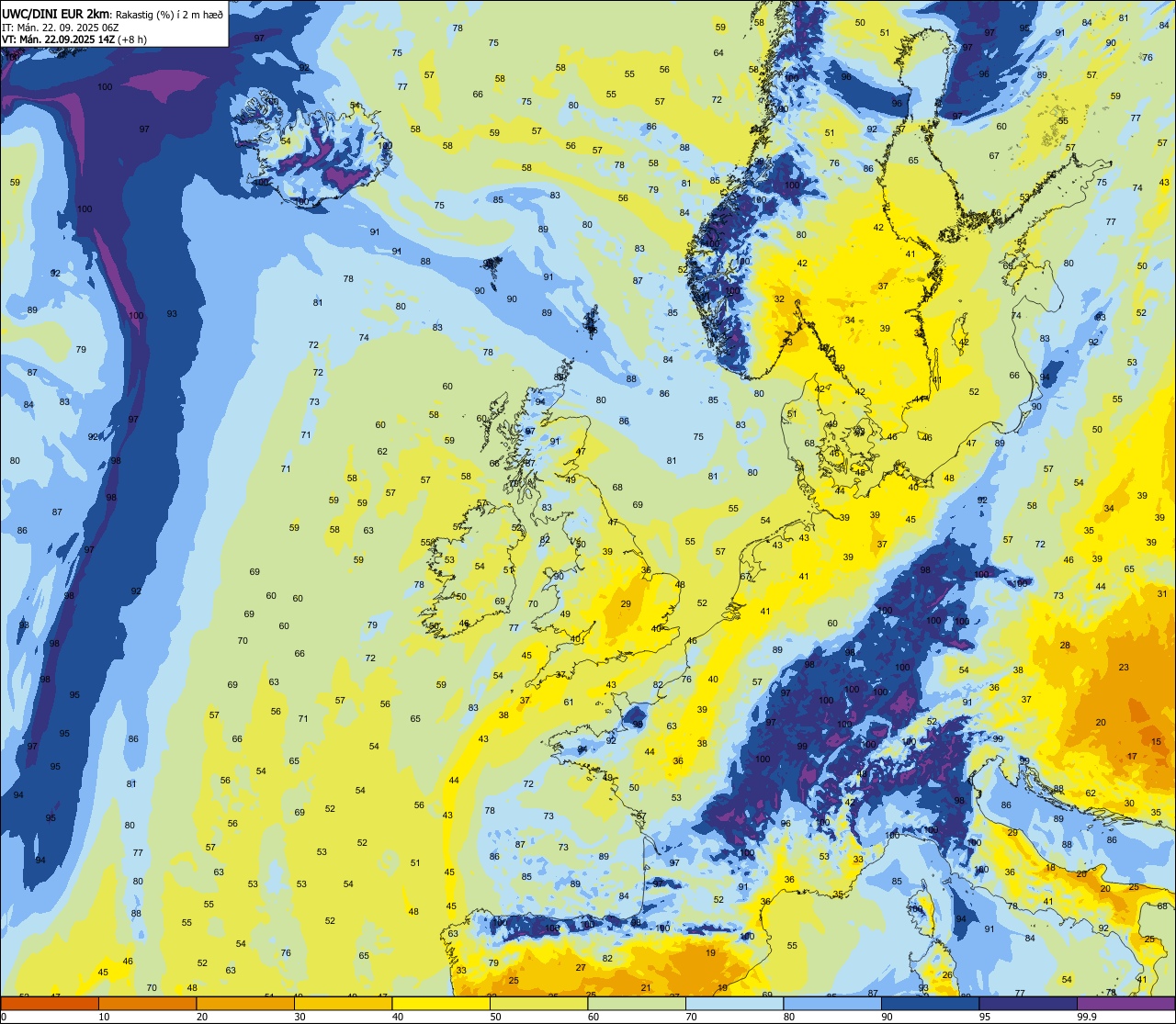Click the purple legend swatch above 99.9
The width and height of the screenshot is (1176, 1024).
pyautogui.click(x=1125, y=1003)
